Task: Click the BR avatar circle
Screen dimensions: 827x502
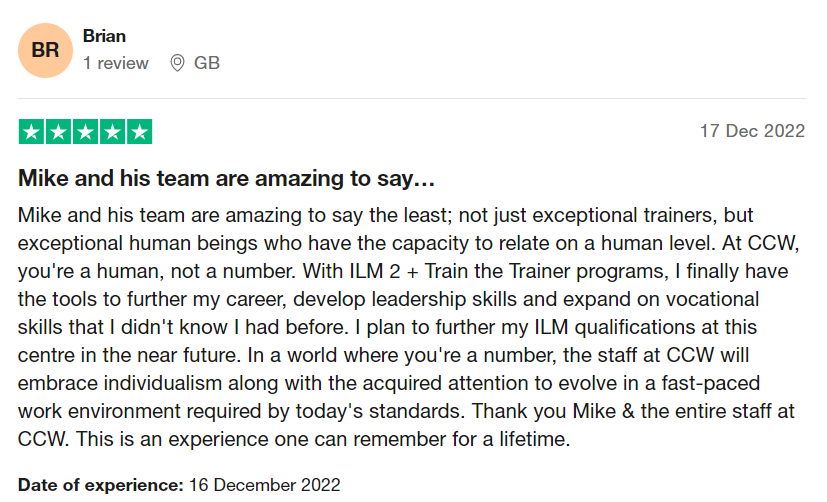Action: click(45, 51)
